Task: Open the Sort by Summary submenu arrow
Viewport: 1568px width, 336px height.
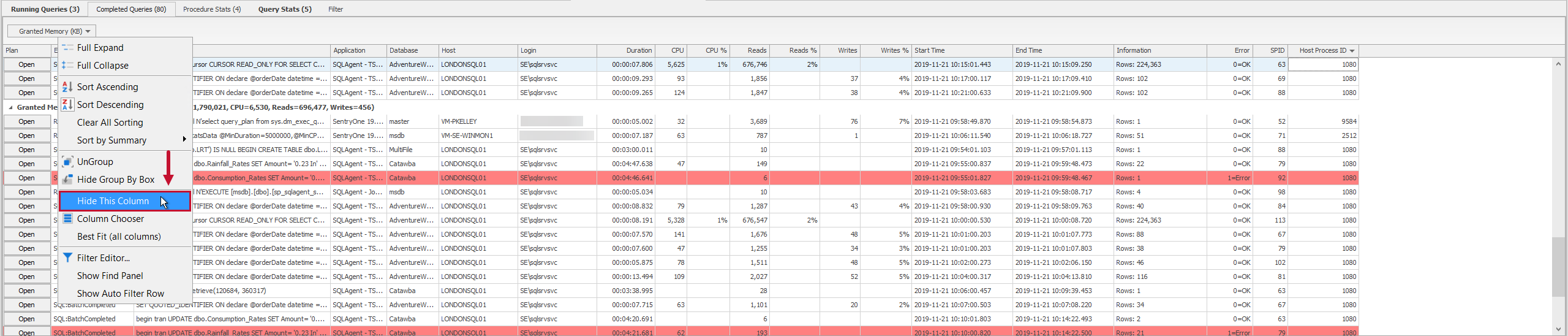Action: [x=184, y=140]
